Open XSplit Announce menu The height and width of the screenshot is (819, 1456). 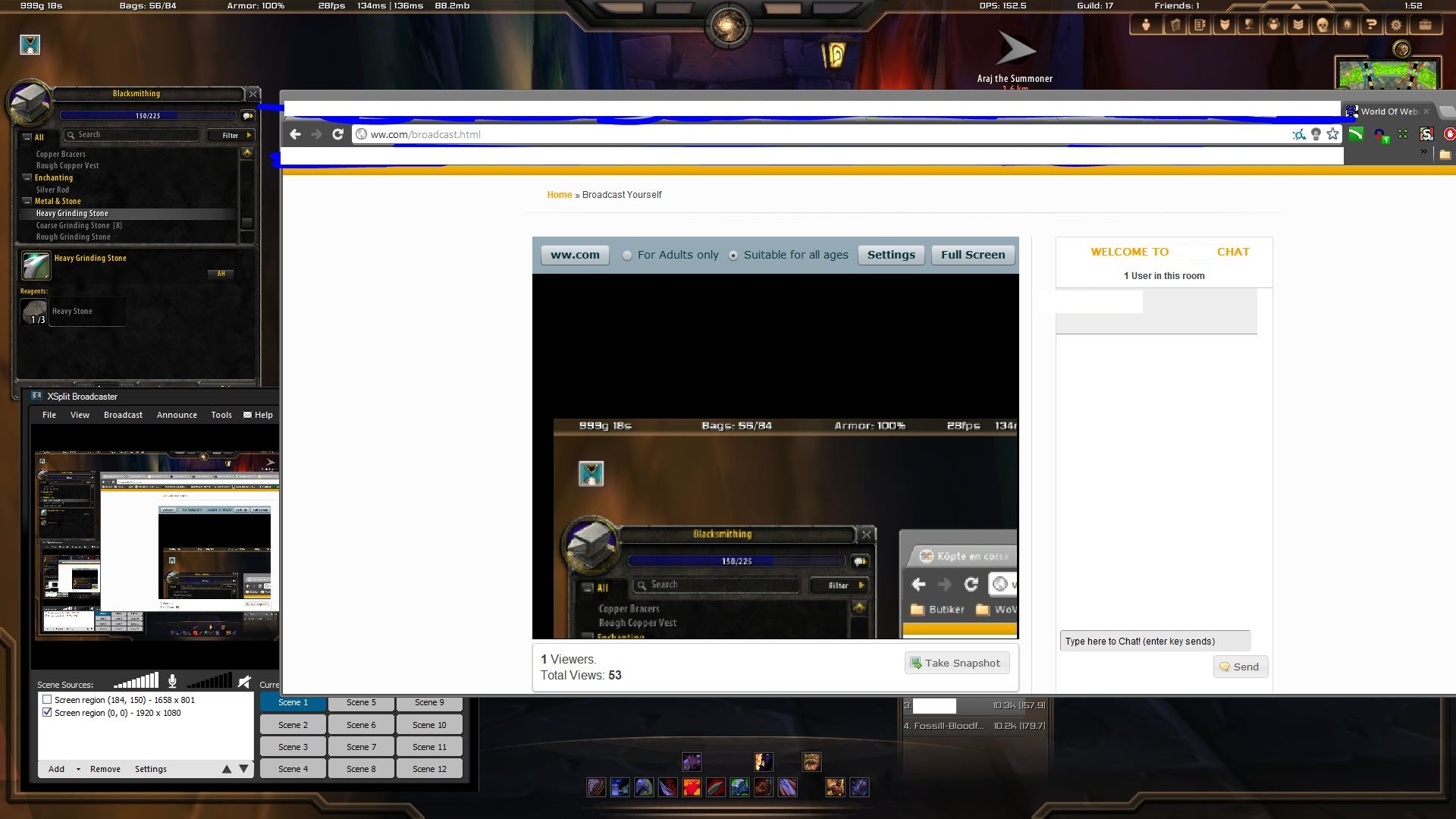(x=177, y=415)
